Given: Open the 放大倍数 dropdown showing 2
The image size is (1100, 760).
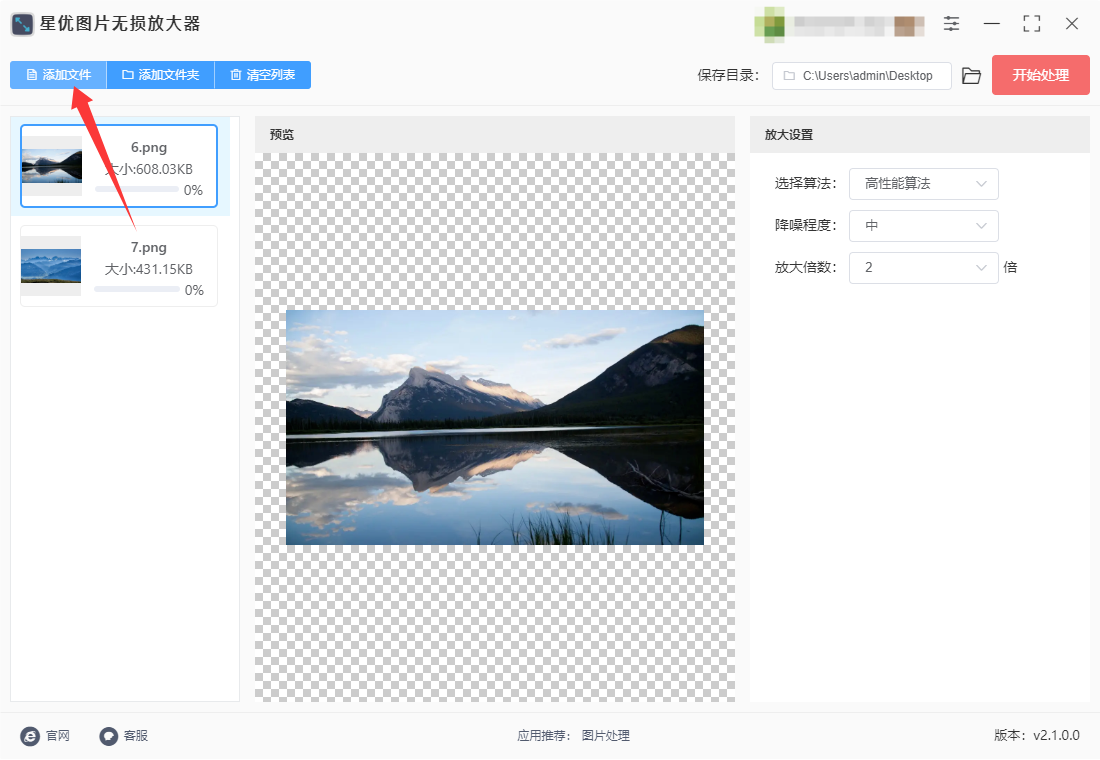Looking at the screenshot, I should pos(923,267).
